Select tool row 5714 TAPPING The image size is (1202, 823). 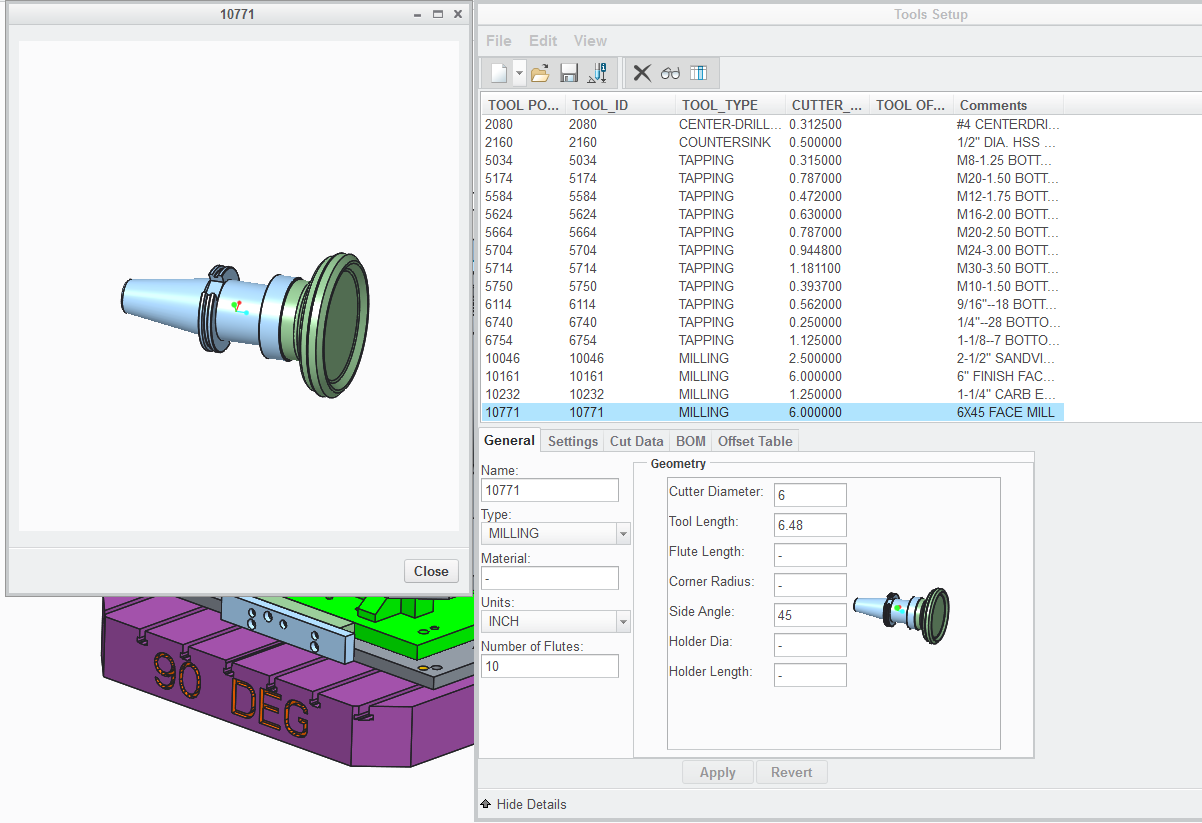click(x=772, y=268)
